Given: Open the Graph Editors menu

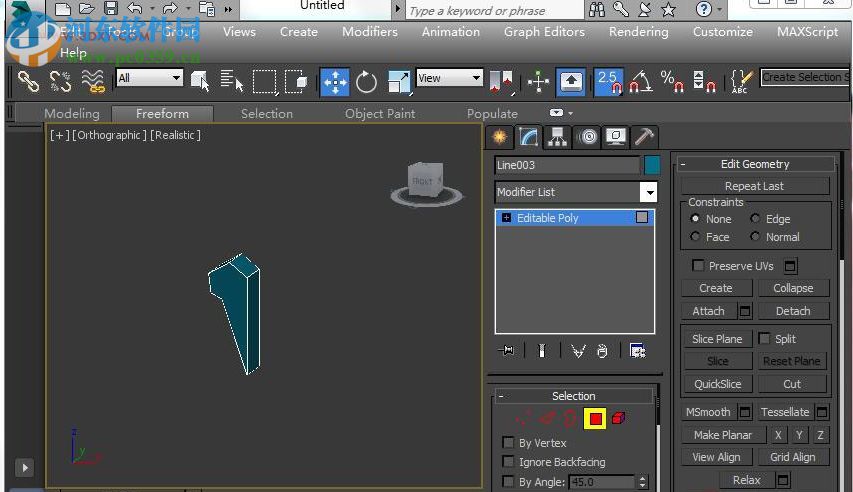Looking at the screenshot, I should click(x=544, y=32).
